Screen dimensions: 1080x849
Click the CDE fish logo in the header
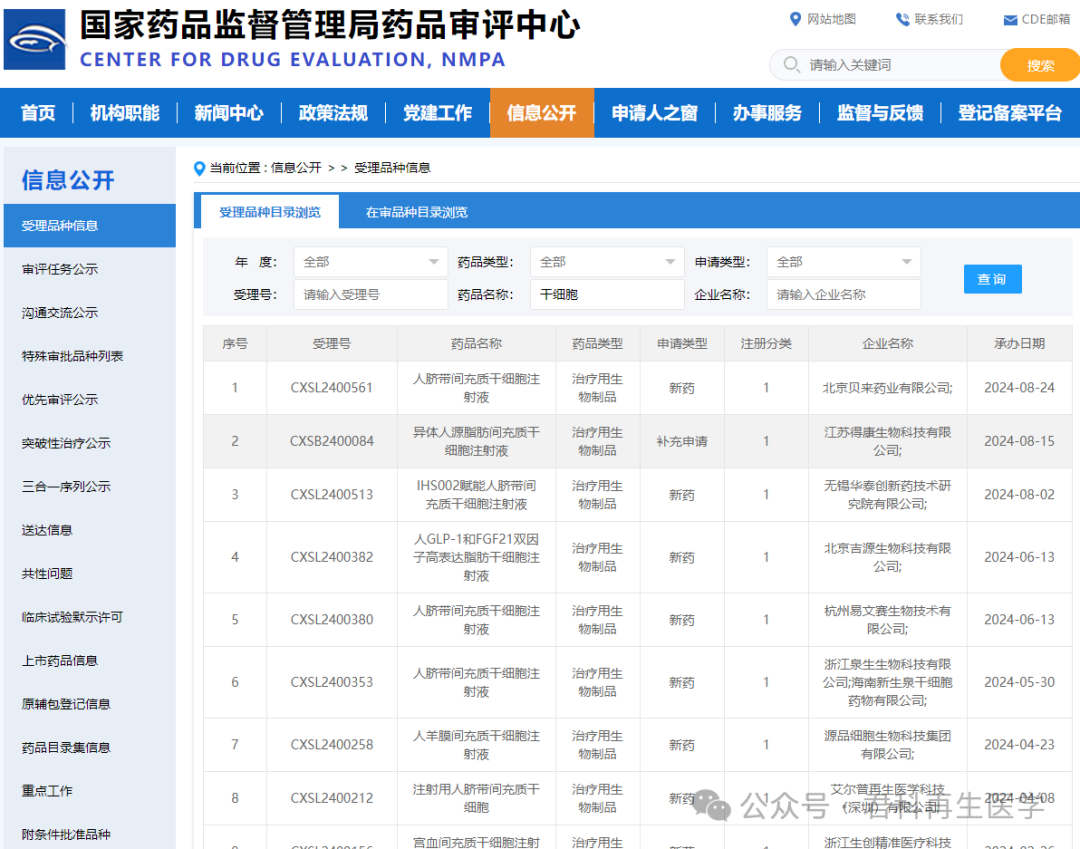34,39
